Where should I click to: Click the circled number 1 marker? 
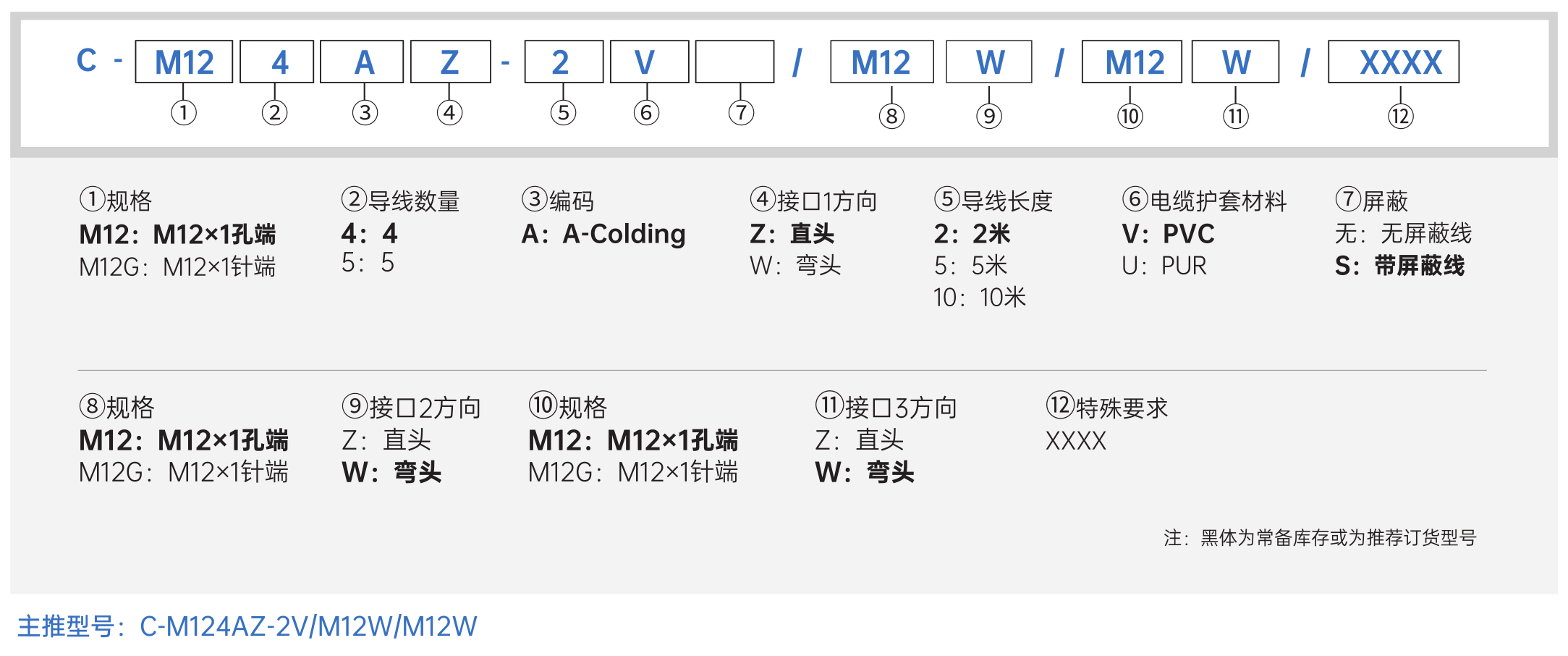click(184, 112)
